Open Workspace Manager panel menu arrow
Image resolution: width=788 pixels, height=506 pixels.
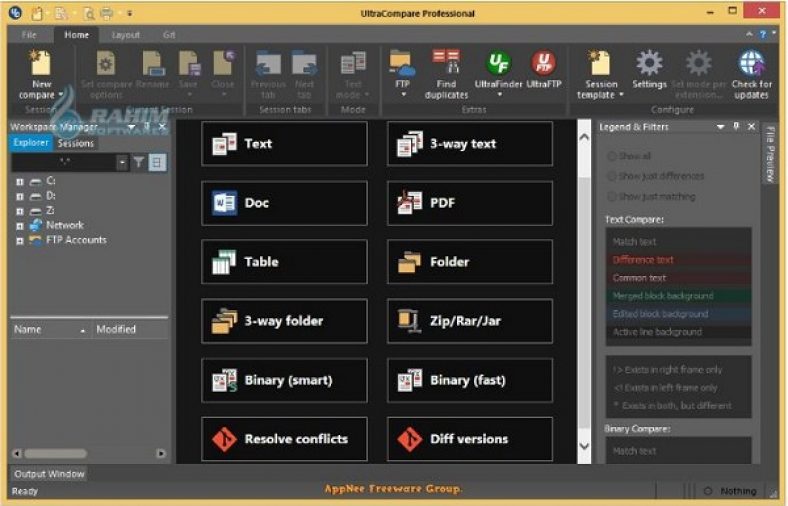(x=131, y=127)
